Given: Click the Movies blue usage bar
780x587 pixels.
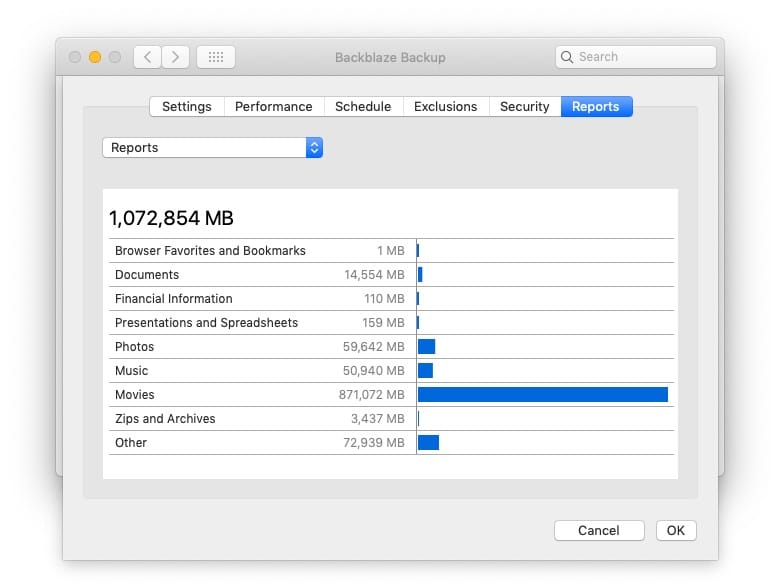Looking at the screenshot, I should (x=542, y=395).
